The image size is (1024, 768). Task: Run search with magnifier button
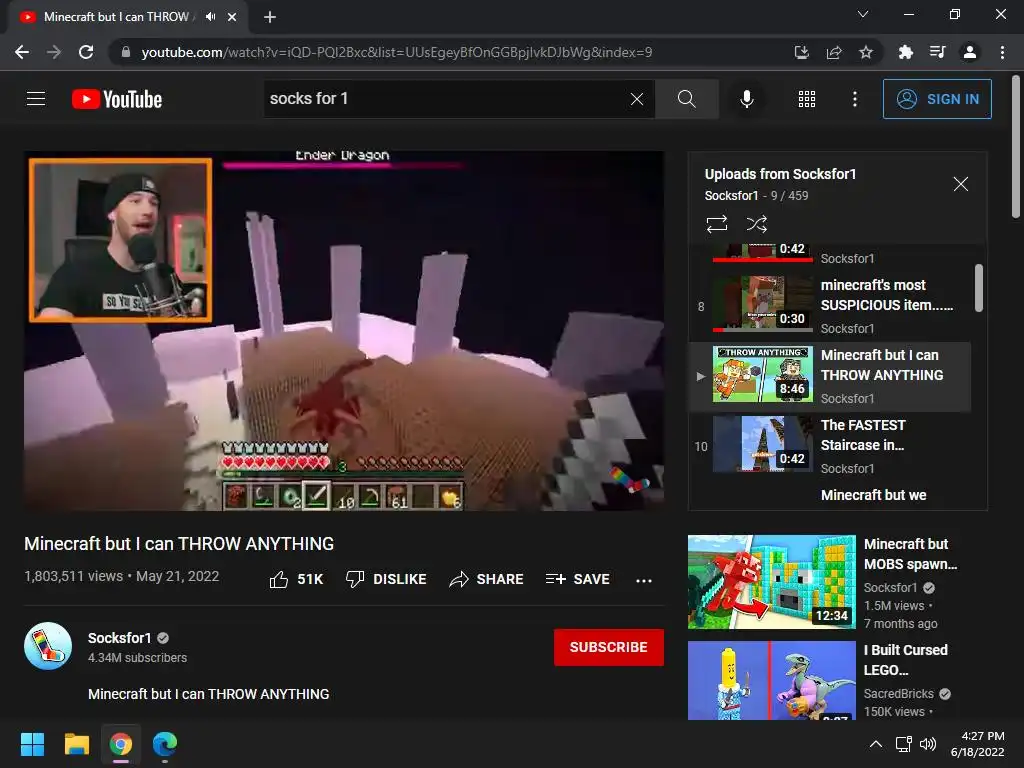click(x=686, y=99)
